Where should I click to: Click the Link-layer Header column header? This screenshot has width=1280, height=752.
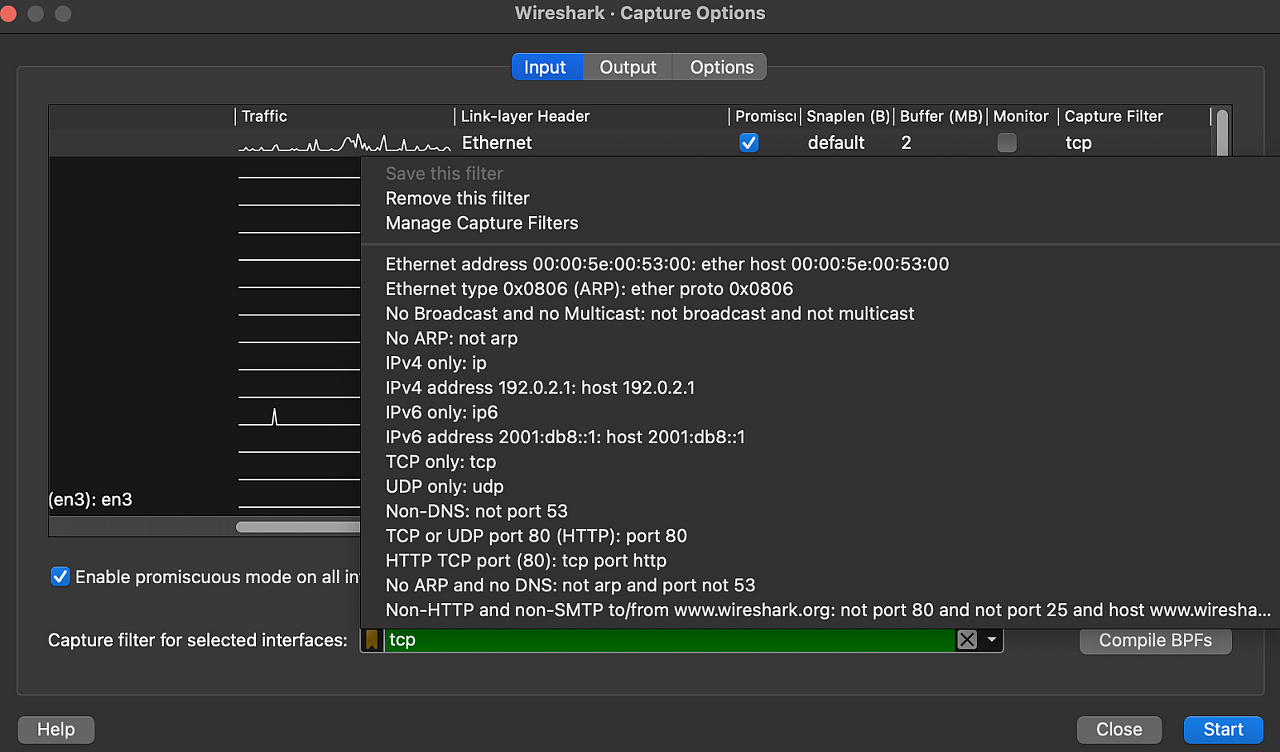click(592, 116)
